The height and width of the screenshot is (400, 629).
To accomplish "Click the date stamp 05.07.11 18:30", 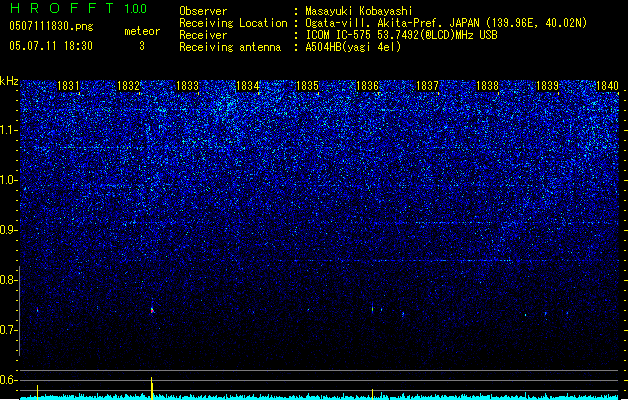I will 51,46.
